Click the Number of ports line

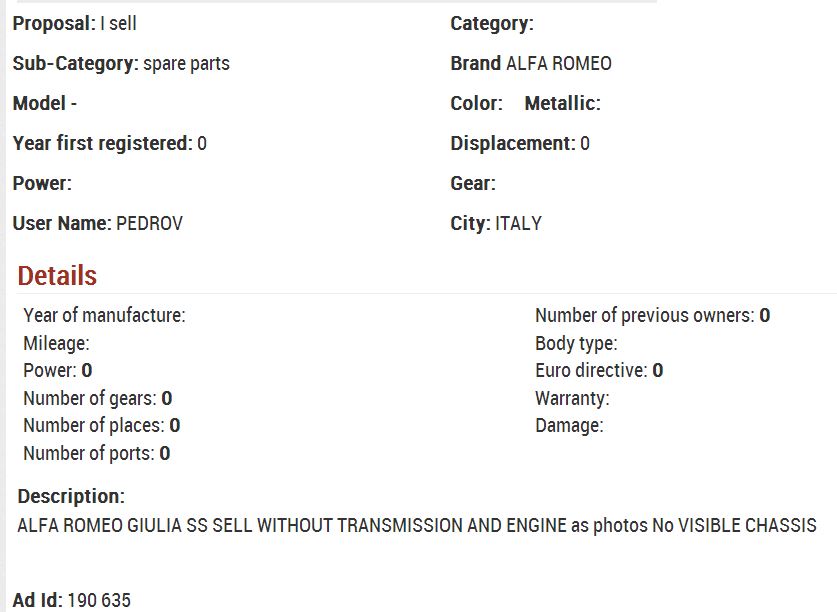(x=97, y=453)
